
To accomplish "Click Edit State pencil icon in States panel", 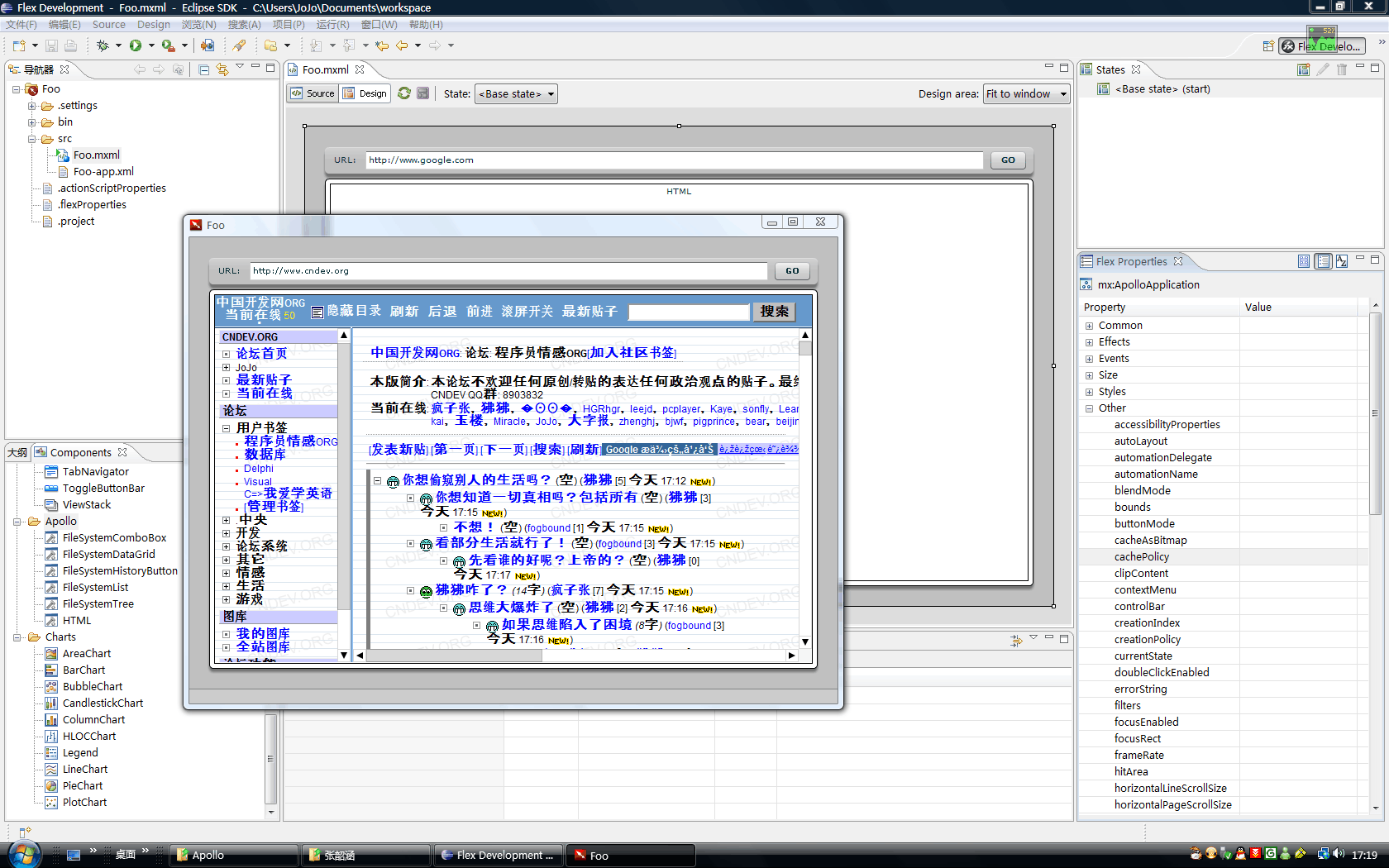I will click(1323, 69).
